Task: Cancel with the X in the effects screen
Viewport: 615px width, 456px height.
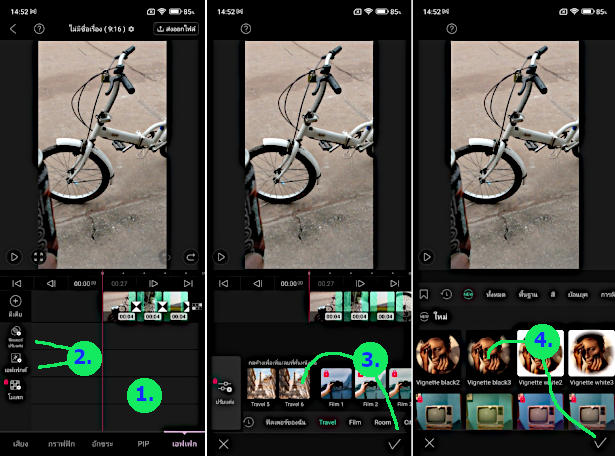Action: (x=429, y=443)
